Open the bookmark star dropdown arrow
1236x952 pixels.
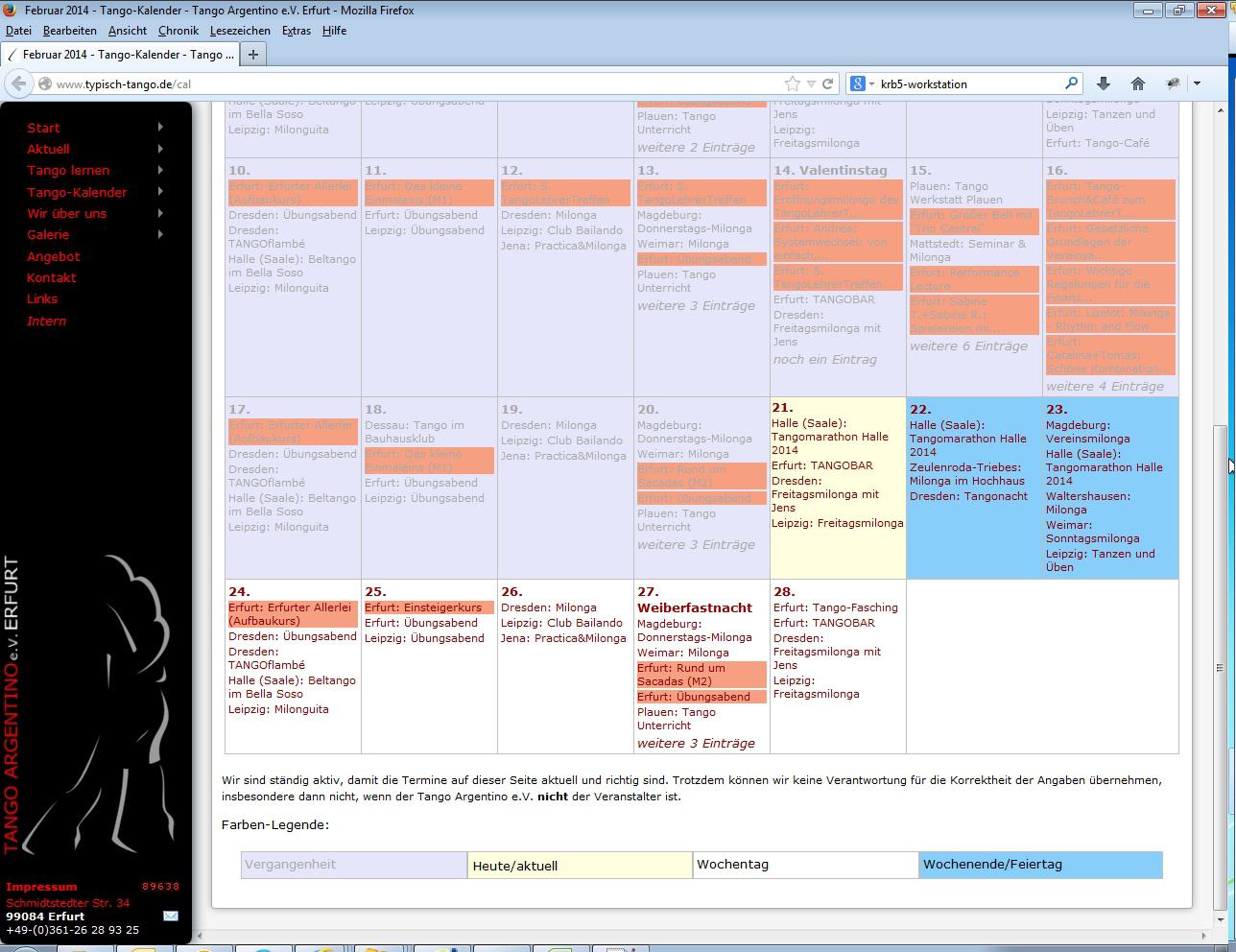point(811,83)
